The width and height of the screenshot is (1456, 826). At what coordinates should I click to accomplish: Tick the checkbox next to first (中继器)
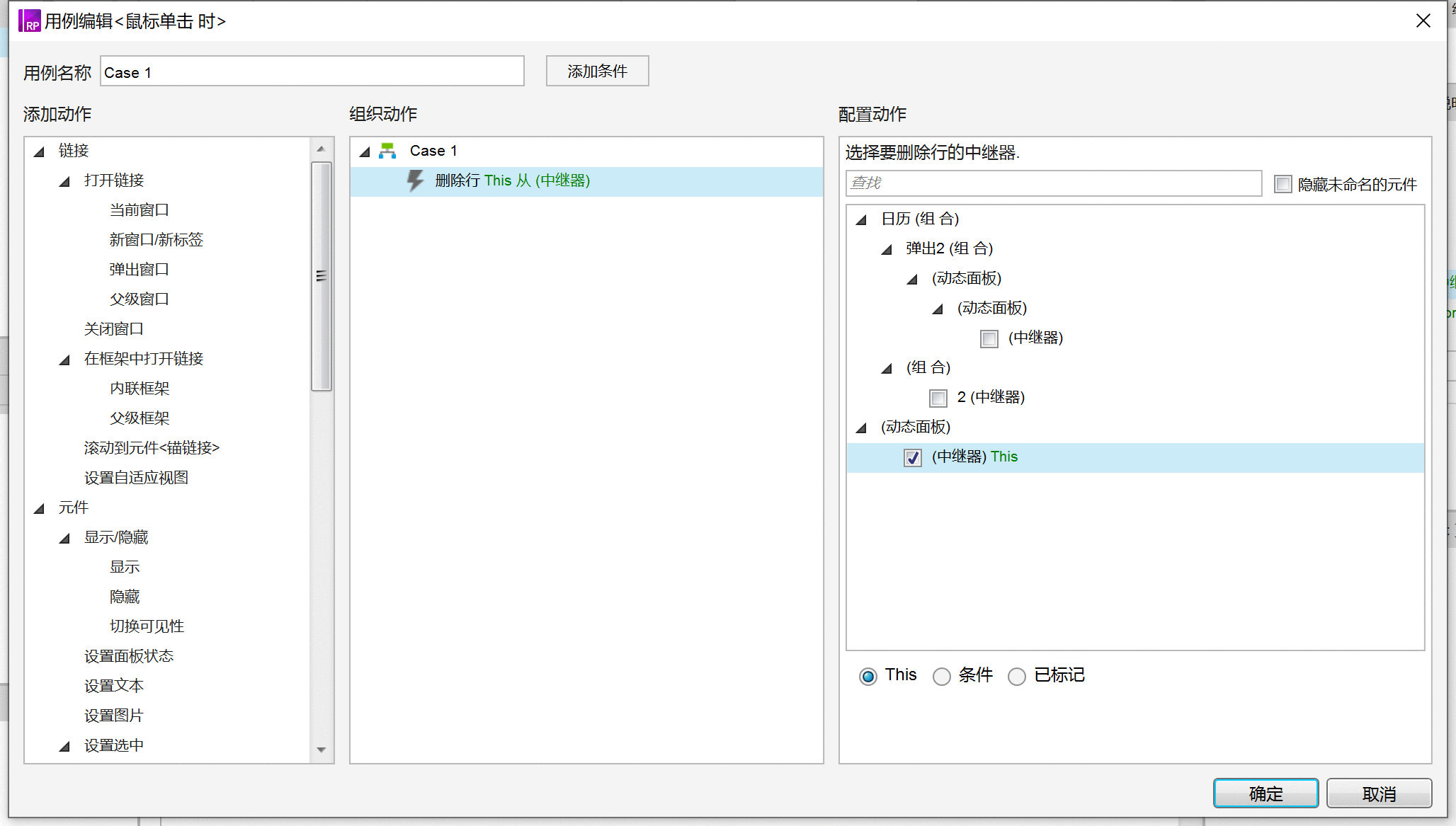point(989,338)
